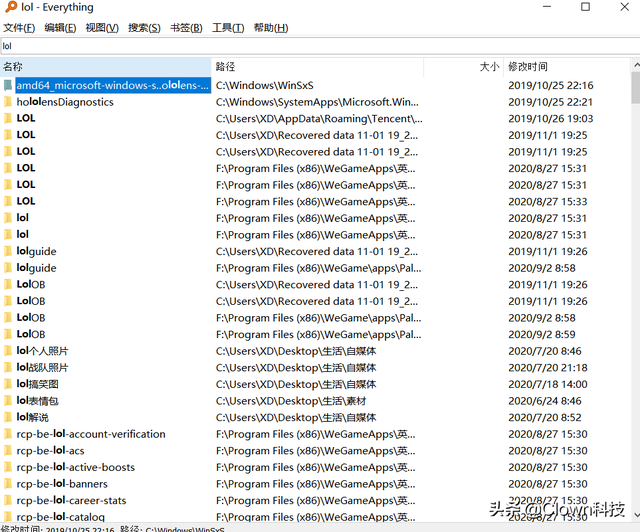Sort by the 路径 column header

point(317,67)
